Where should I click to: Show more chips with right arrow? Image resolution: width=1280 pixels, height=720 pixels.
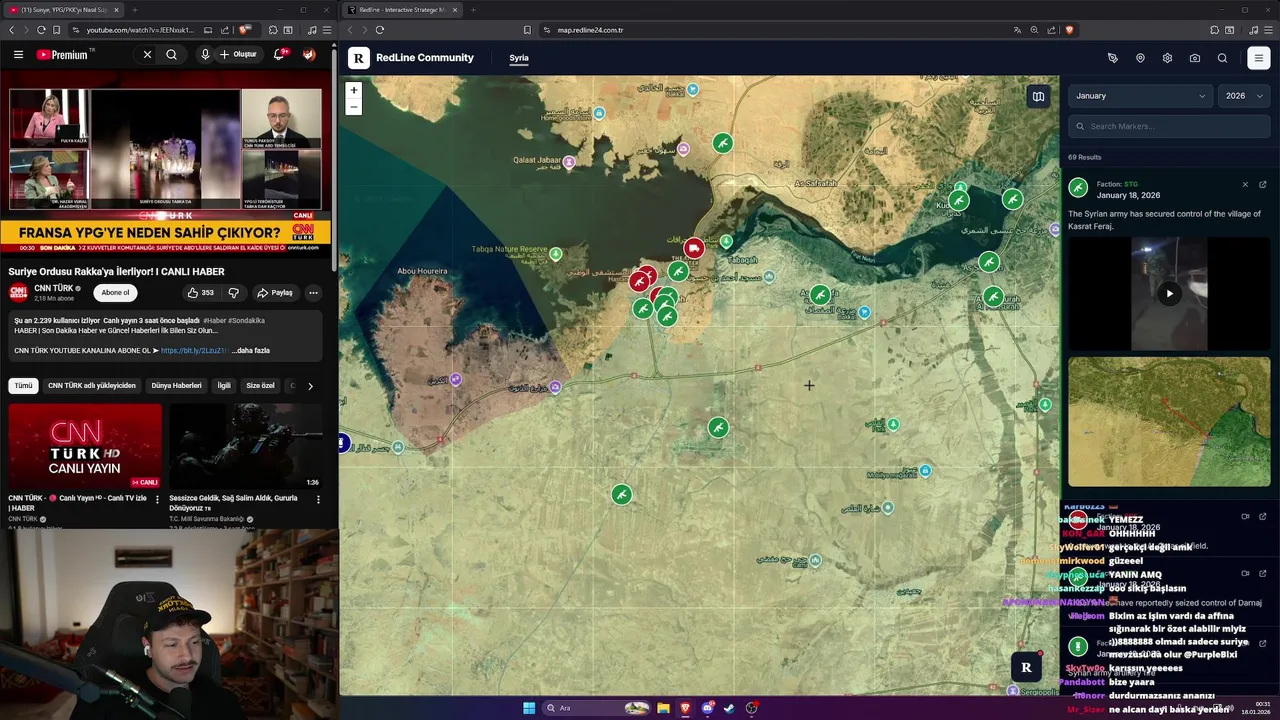tap(310, 385)
